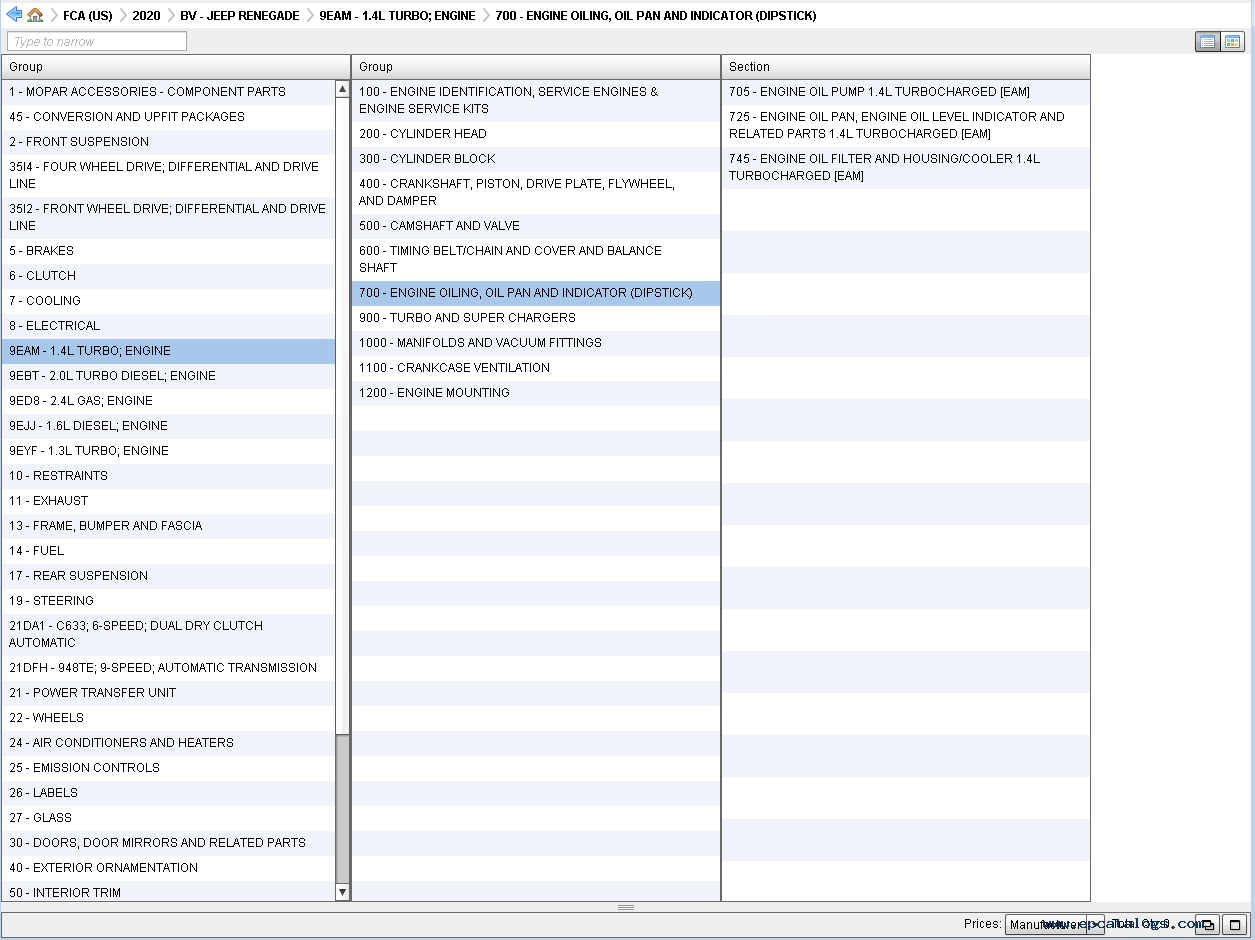
Task: Select 35I2 - FRONT WHEEL DRIVE group
Action: [x=168, y=217]
